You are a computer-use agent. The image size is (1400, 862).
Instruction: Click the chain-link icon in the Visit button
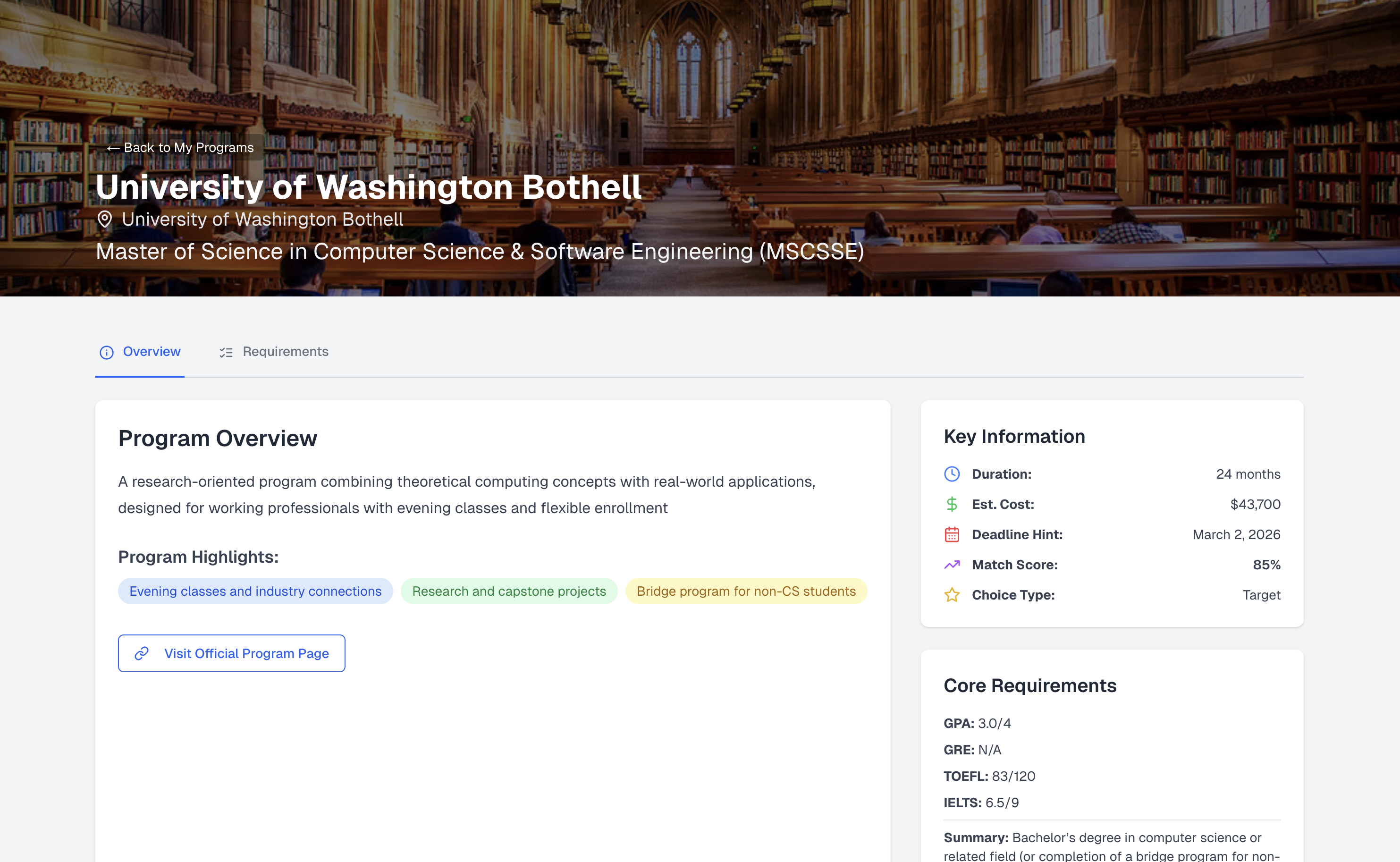click(x=141, y=653)
